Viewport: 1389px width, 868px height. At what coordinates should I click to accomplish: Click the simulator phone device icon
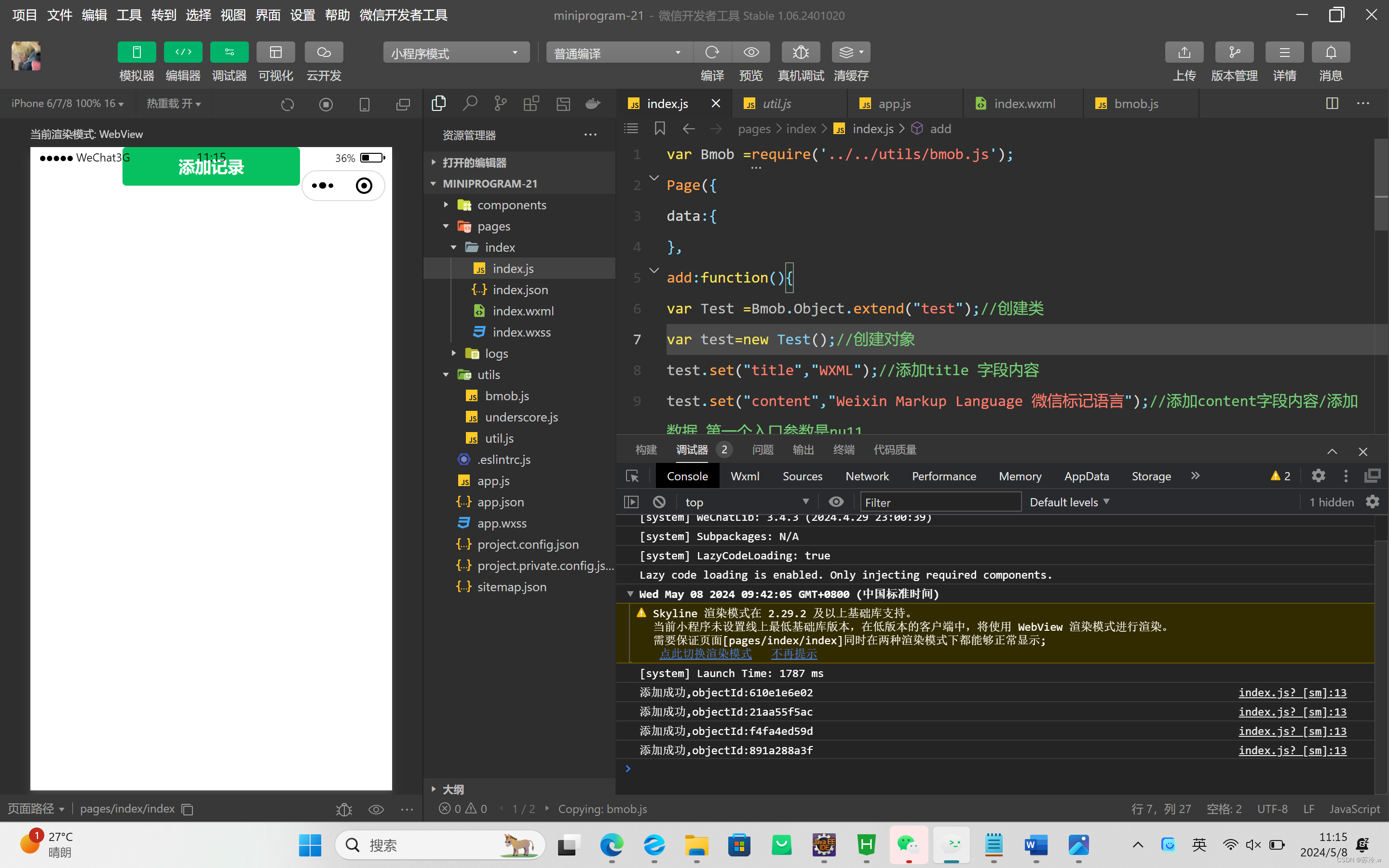[365, 105]
